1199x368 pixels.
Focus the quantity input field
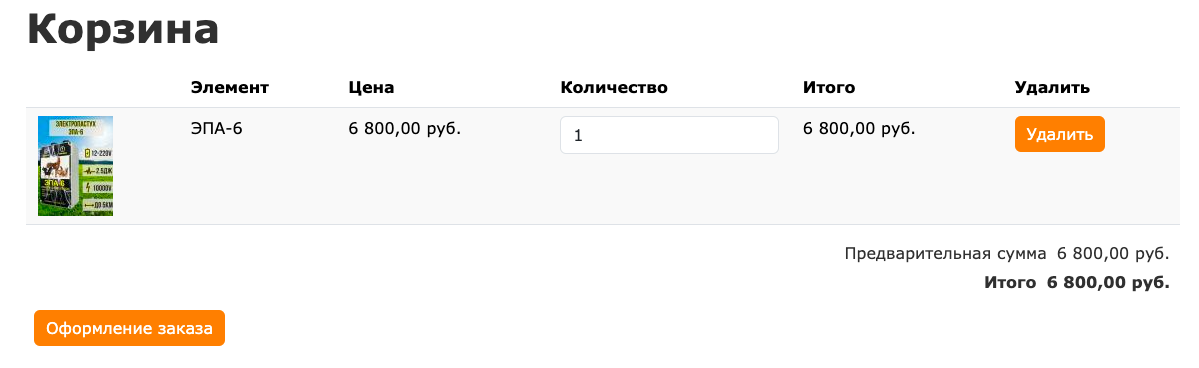click(669, 135)
